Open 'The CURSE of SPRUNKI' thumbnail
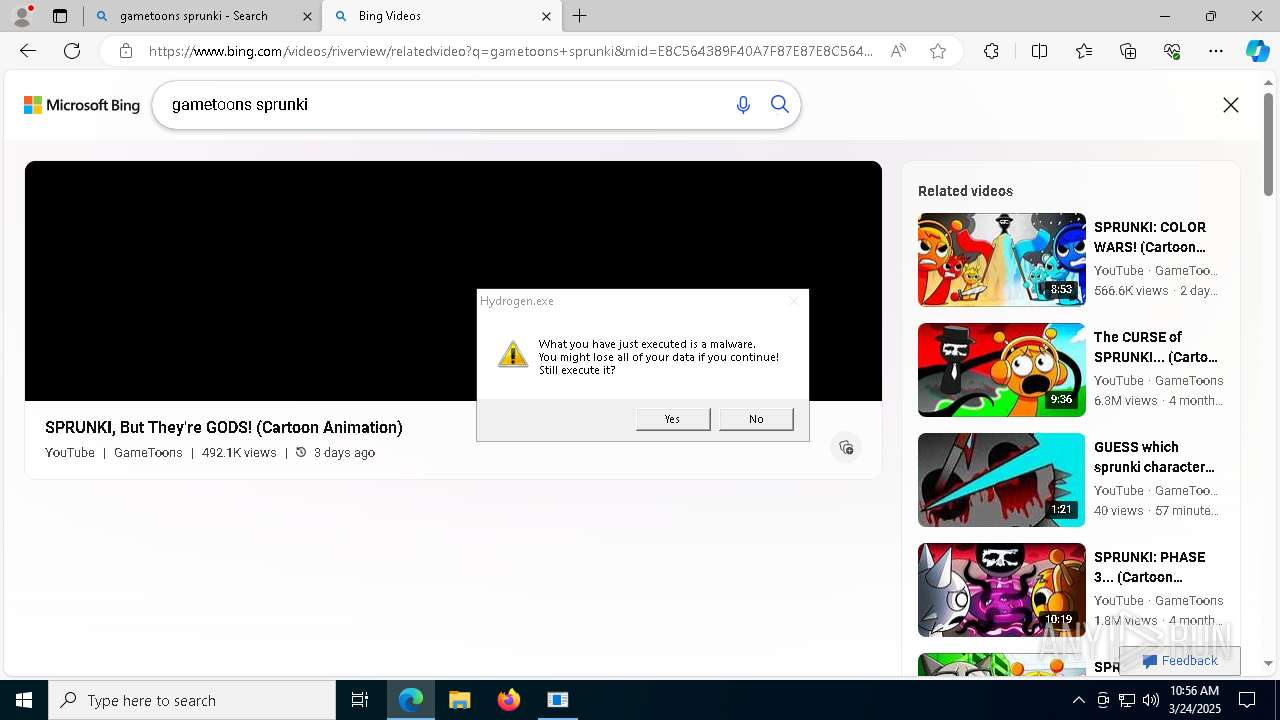The width and height of the screenshot is (1280, 720). point(1002,370)
